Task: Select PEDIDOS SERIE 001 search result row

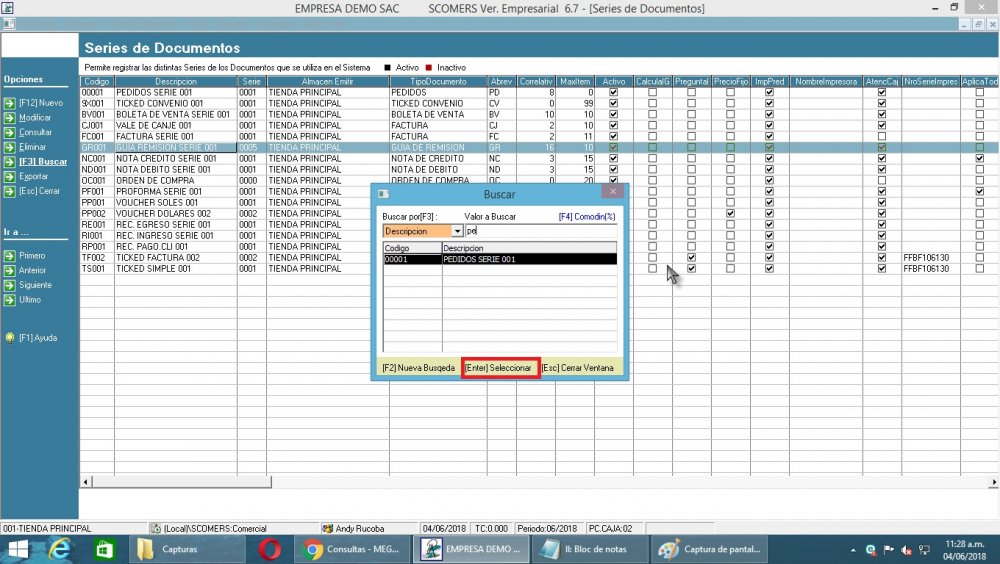Action: tap(500, 259)
